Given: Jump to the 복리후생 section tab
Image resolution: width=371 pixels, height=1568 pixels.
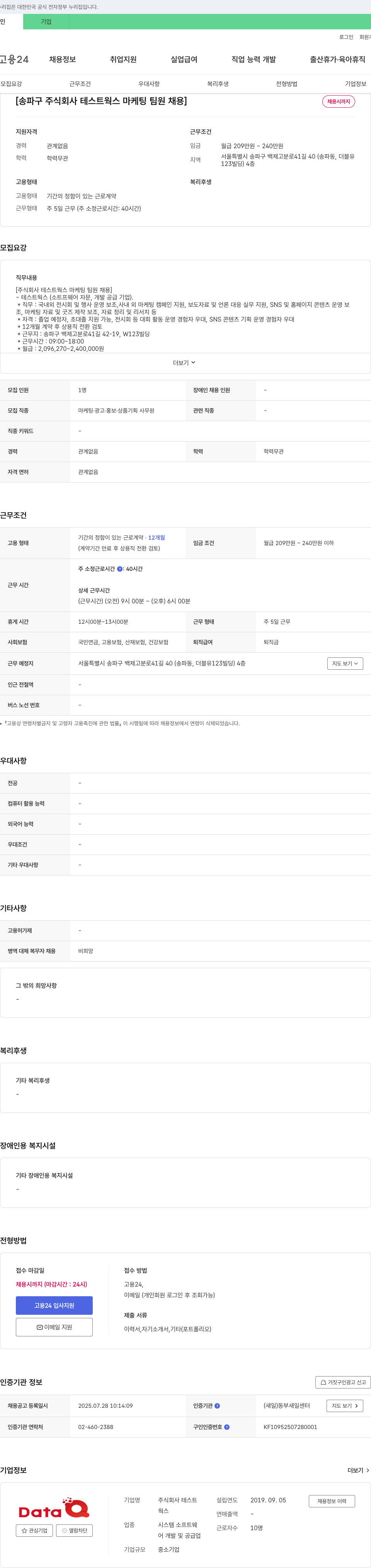Looking at the screenshot, I should coord(218,84).
